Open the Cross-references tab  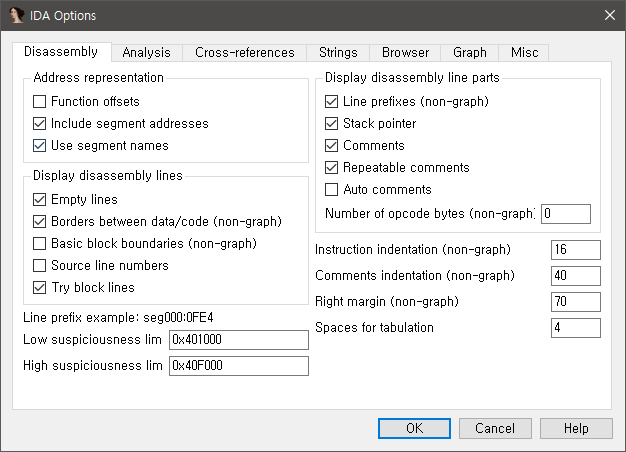pos(245,53)
